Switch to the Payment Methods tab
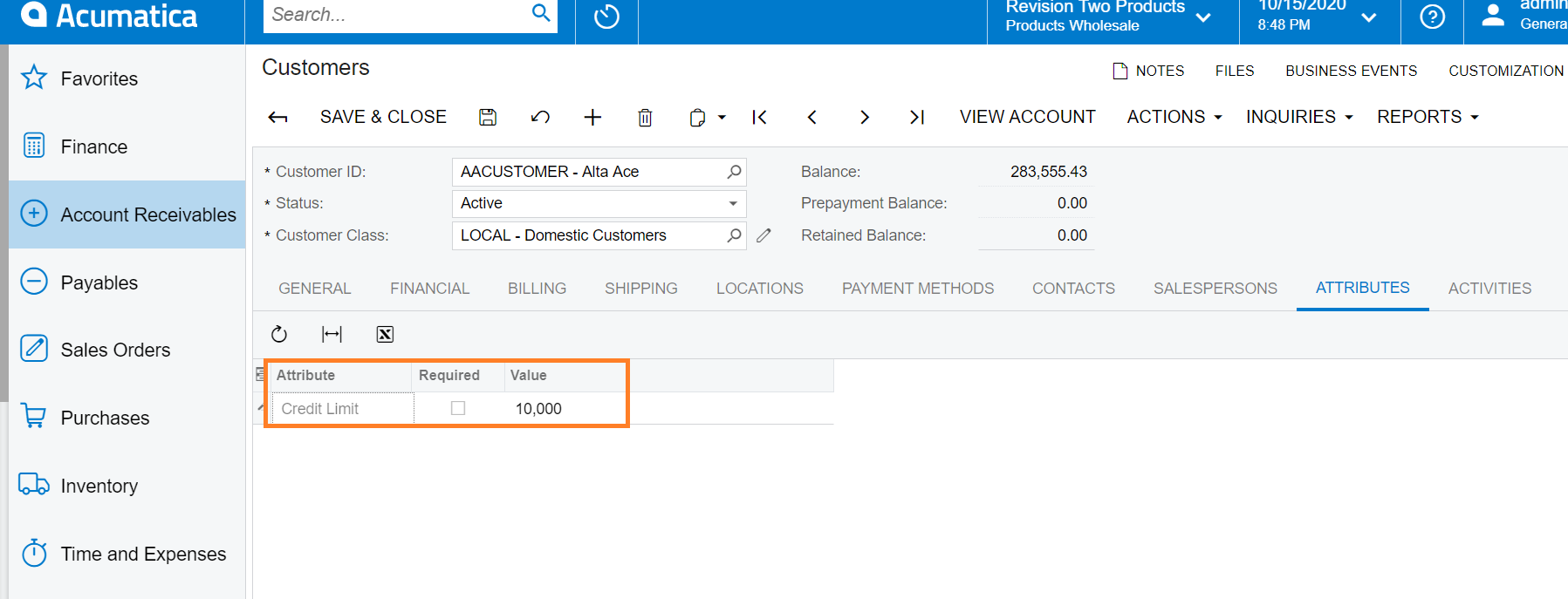Screen dimensions: 1568x599 pos(918,289)
